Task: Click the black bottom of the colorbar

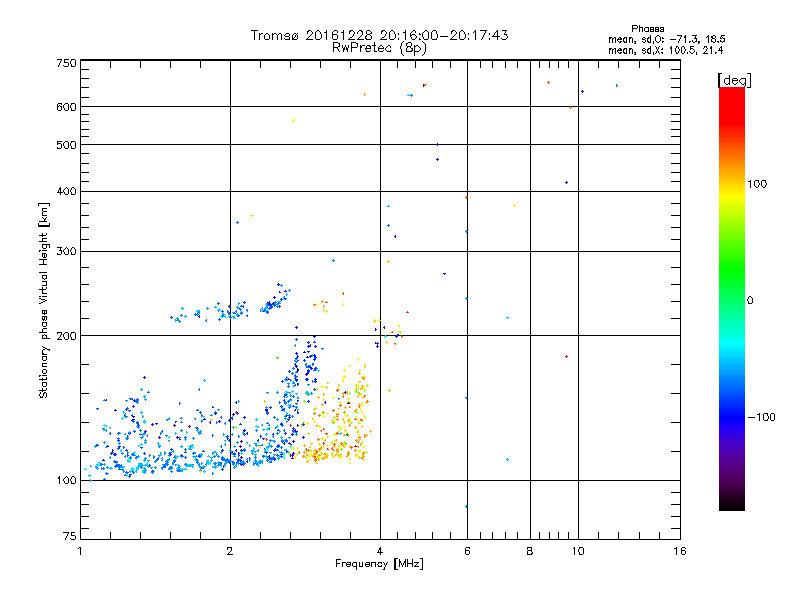Action: coord(732,503)
